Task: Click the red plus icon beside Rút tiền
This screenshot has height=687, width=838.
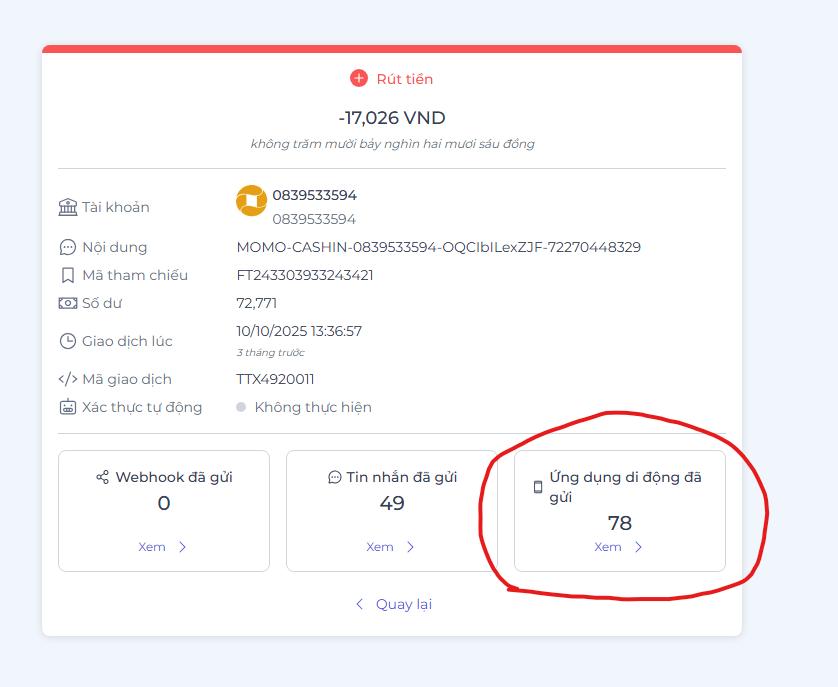Action: click(x=359, y=78)
